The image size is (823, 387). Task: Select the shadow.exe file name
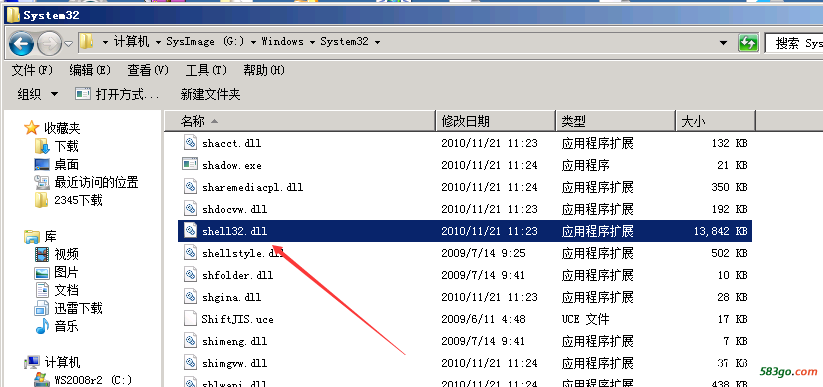[x=231, y=165]
